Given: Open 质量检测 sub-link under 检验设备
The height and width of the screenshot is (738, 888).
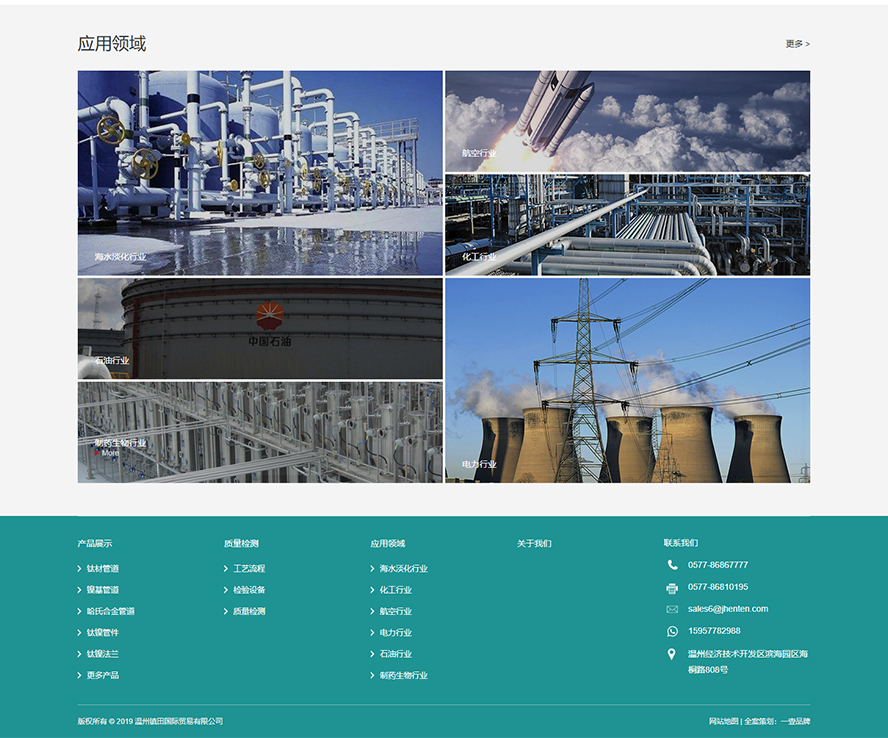Looking at the screenshot, I should click(x=249, y=611).
